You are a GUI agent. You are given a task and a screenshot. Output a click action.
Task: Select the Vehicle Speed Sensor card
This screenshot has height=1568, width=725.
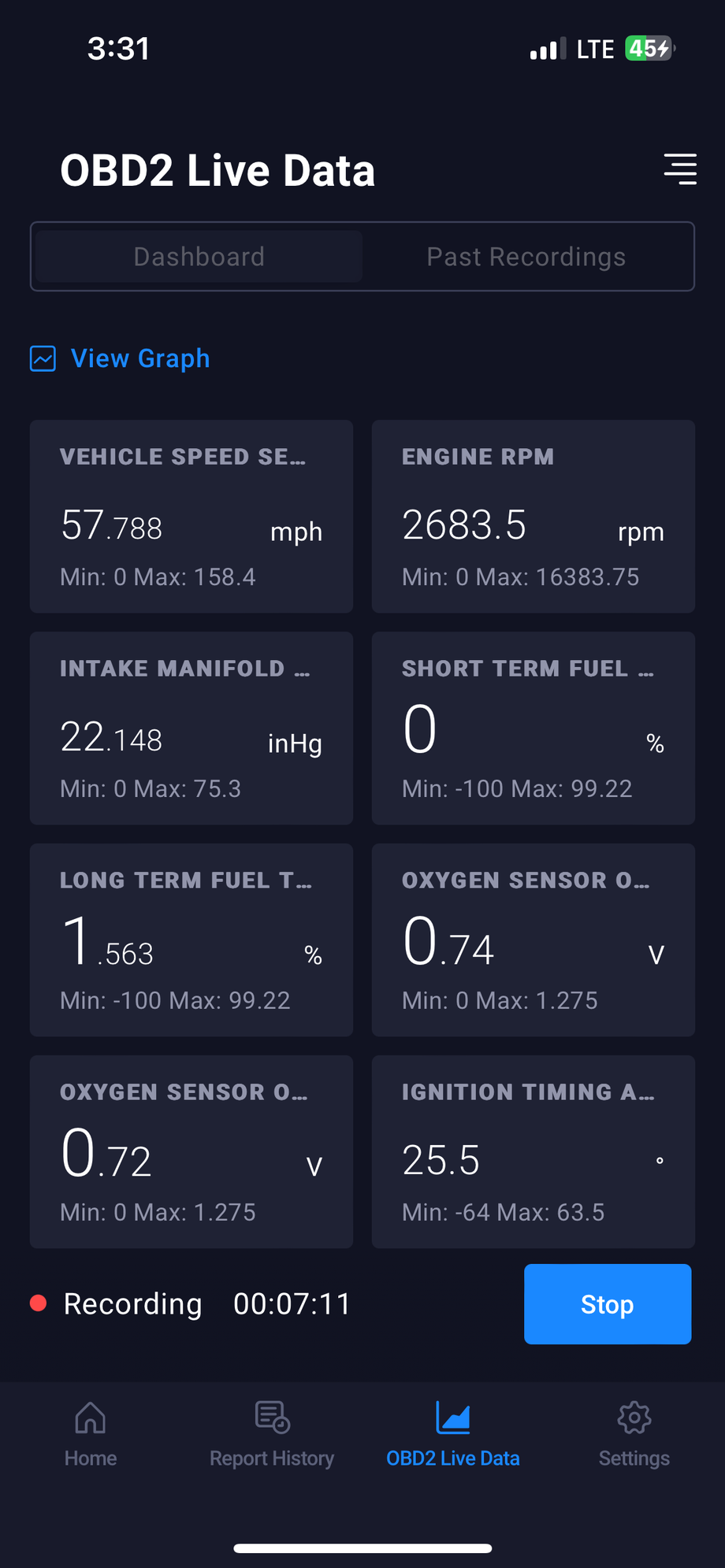click(191, 516)
